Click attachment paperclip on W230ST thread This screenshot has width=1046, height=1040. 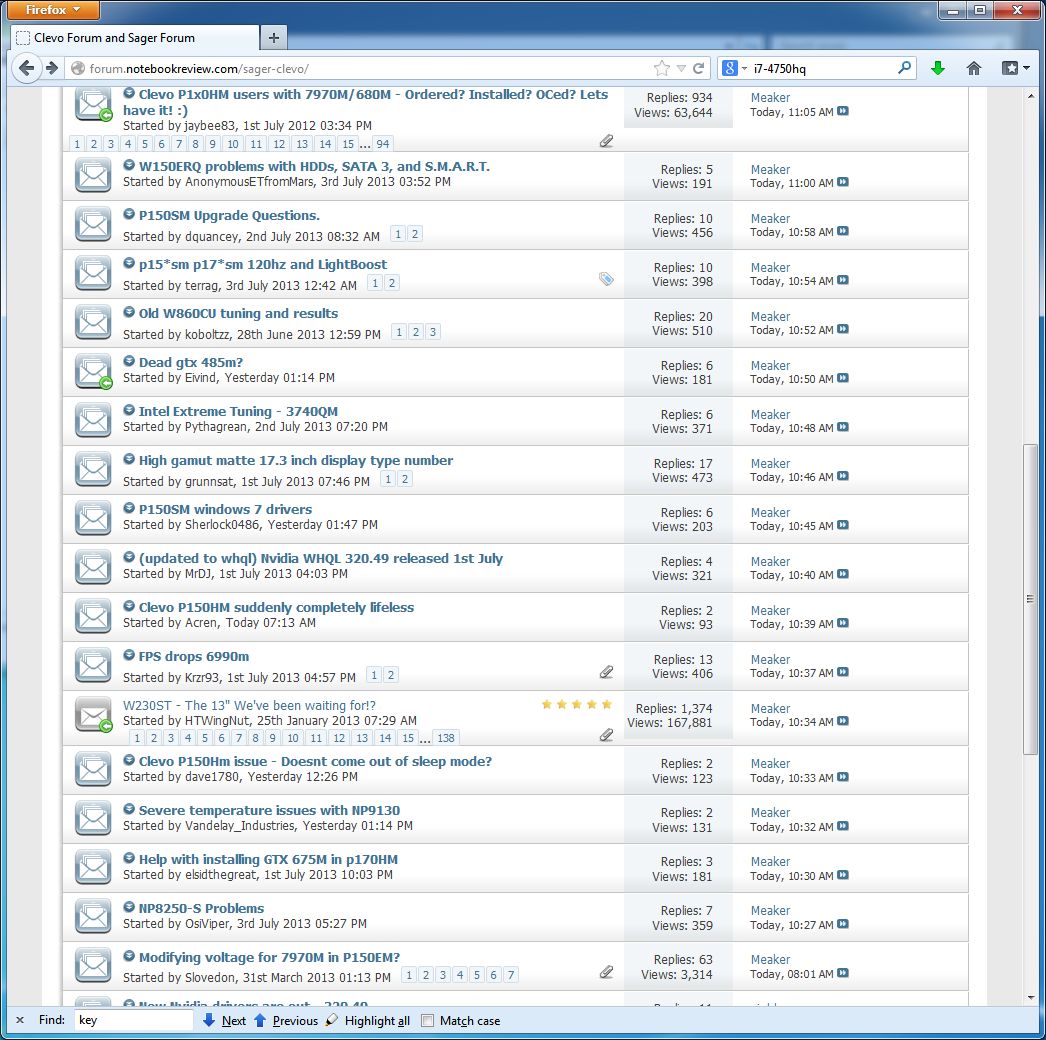(606, 734)
